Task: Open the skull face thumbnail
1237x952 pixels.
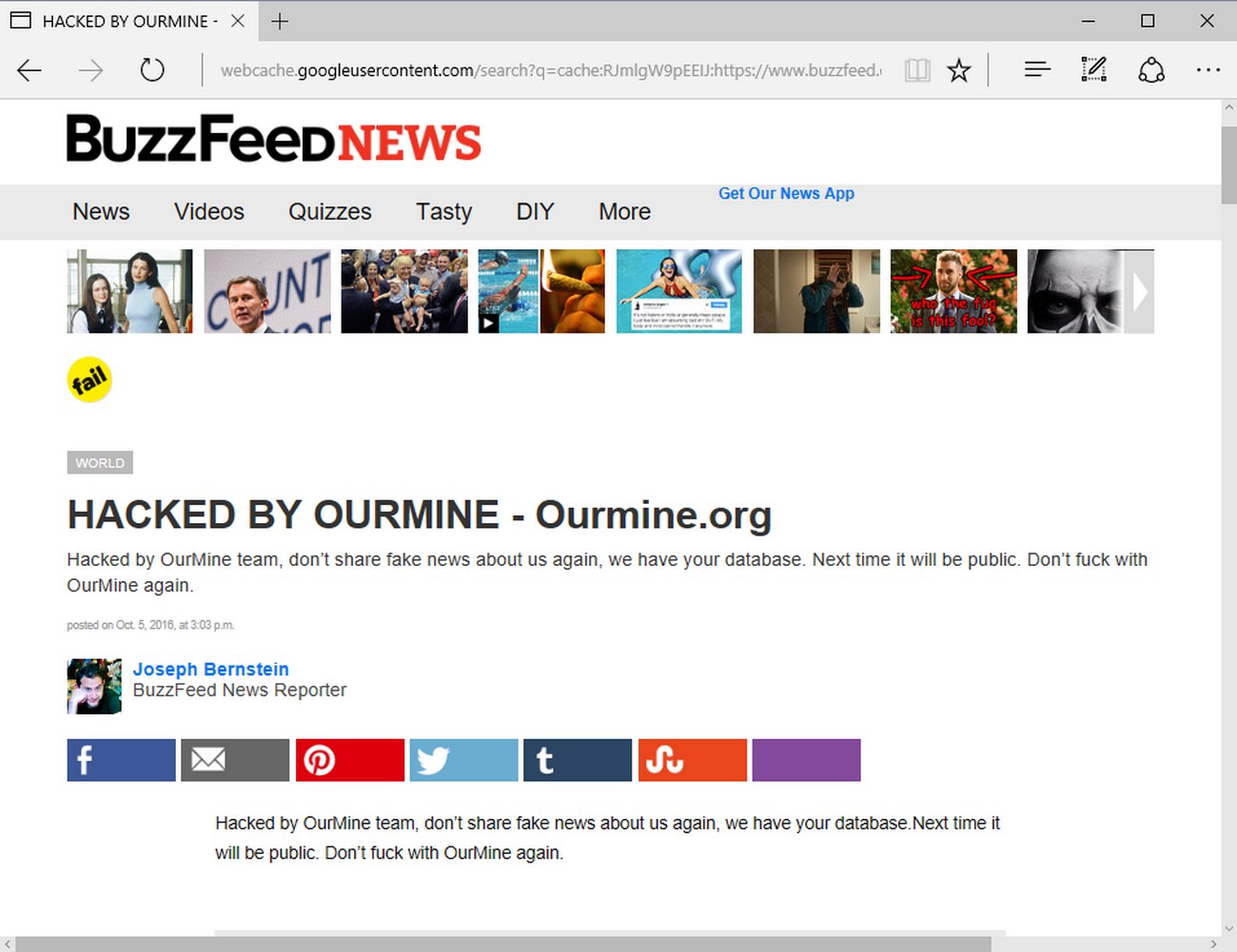Action: (1075, 291)
